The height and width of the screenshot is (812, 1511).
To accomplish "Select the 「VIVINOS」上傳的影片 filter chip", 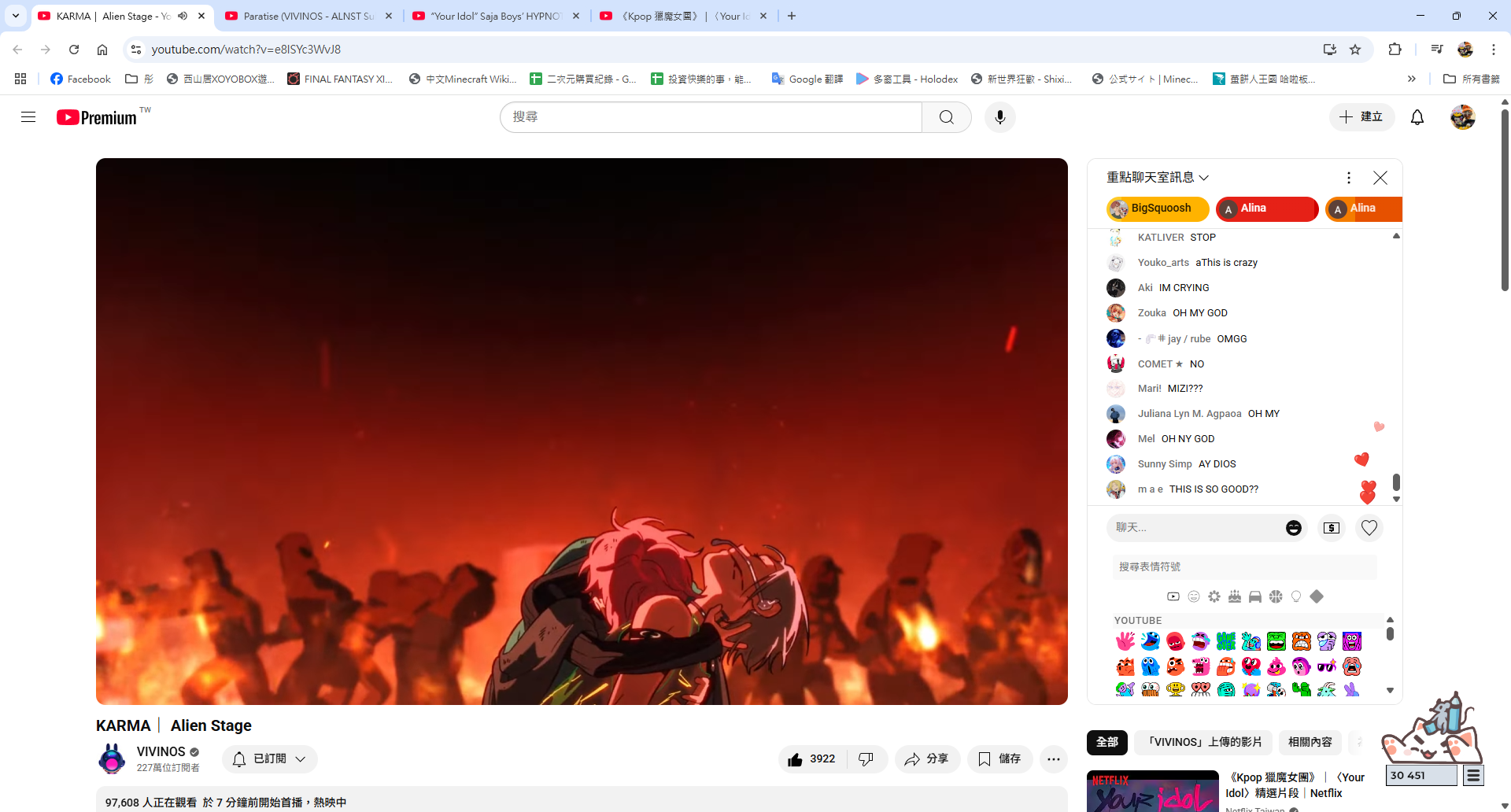I will coord(1203,742).
